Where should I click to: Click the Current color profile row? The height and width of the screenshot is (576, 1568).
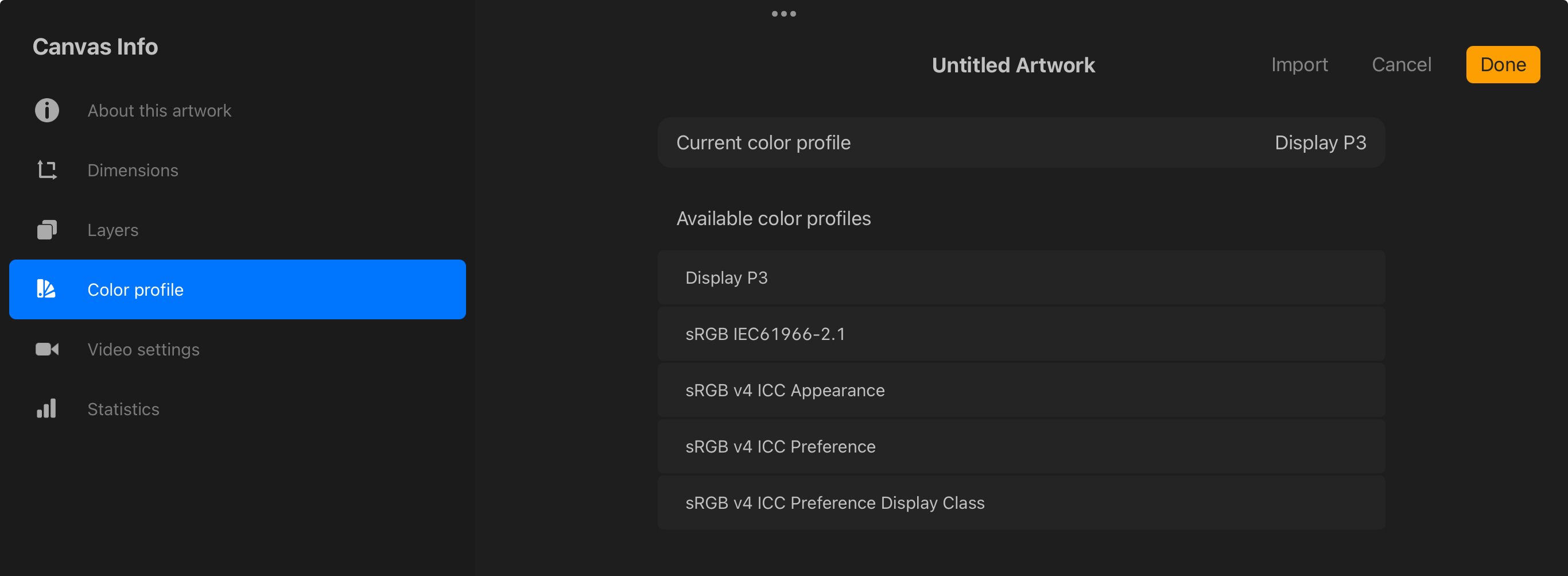1021,142
